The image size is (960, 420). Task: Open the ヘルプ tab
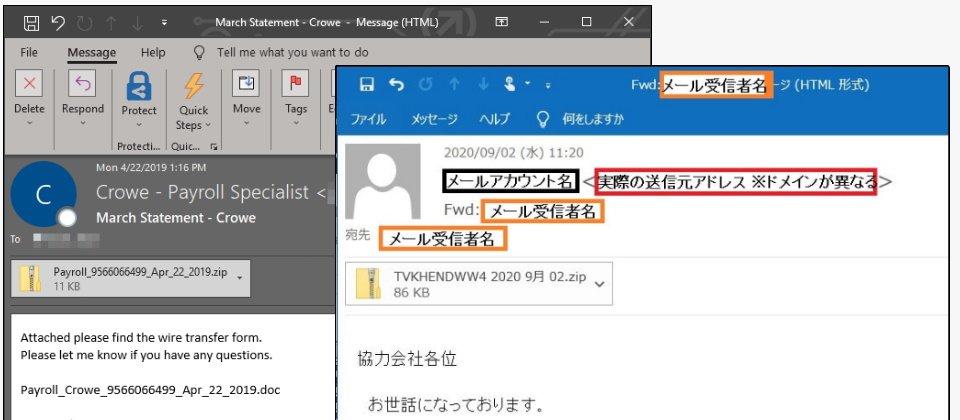[x=494, y=119]
